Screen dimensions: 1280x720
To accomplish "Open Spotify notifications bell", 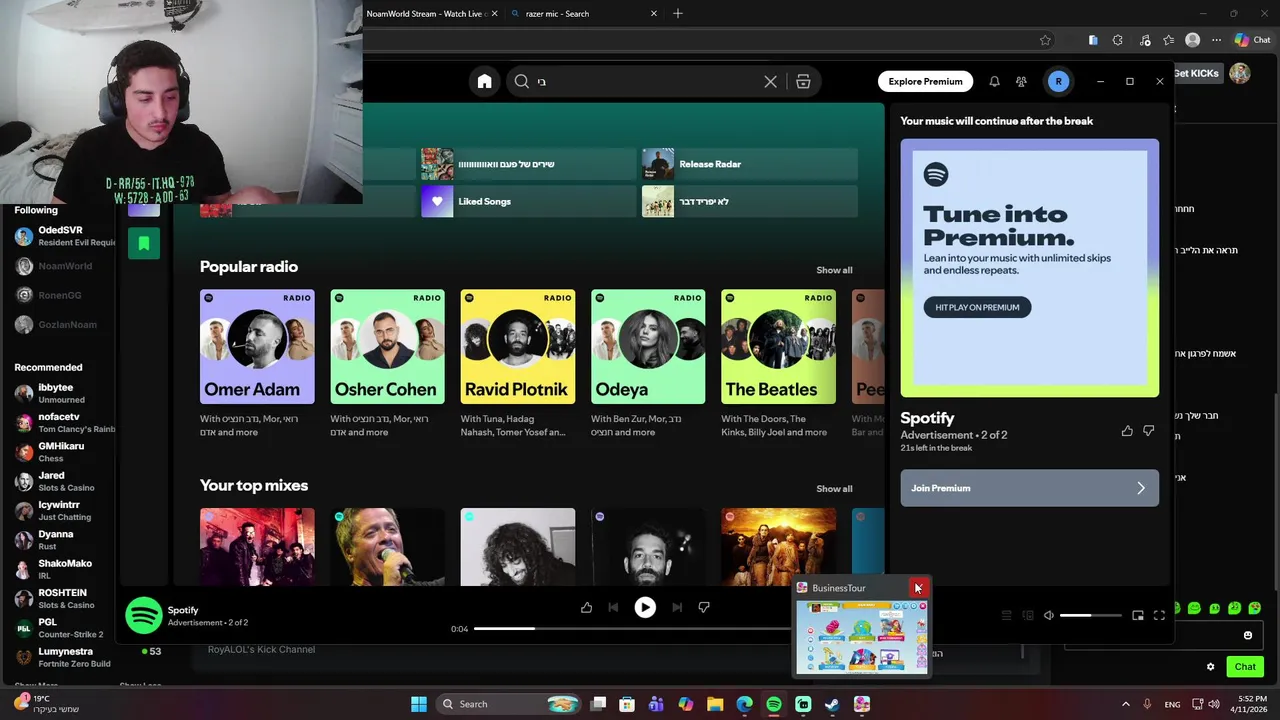I will pyautogui.click(x=994, y=82).
